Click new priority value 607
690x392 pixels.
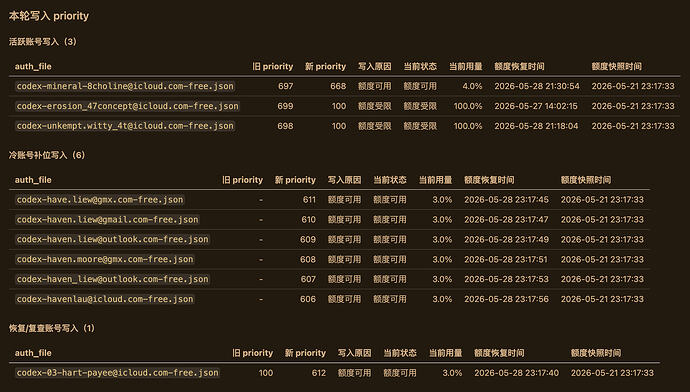point(308,279)
